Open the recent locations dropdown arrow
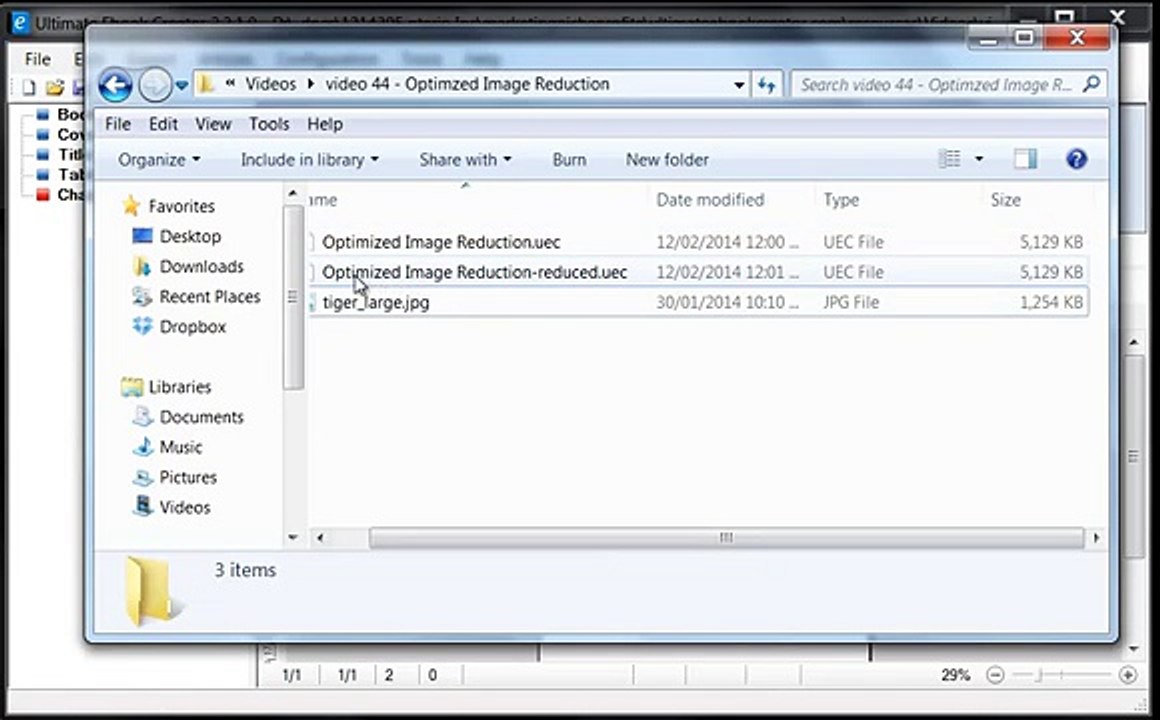This screenshot has width=1160, height=720. point(181,86)
